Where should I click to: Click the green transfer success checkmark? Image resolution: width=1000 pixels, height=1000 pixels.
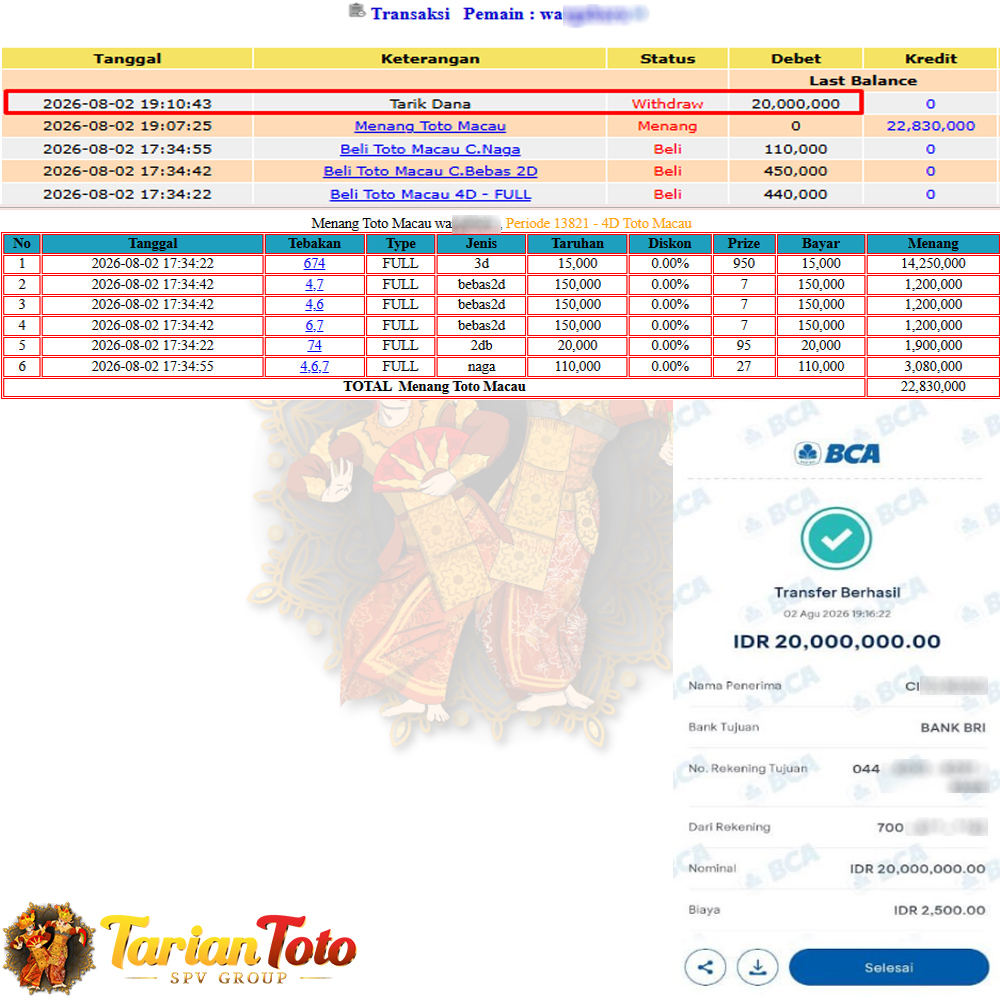(836, 539)
